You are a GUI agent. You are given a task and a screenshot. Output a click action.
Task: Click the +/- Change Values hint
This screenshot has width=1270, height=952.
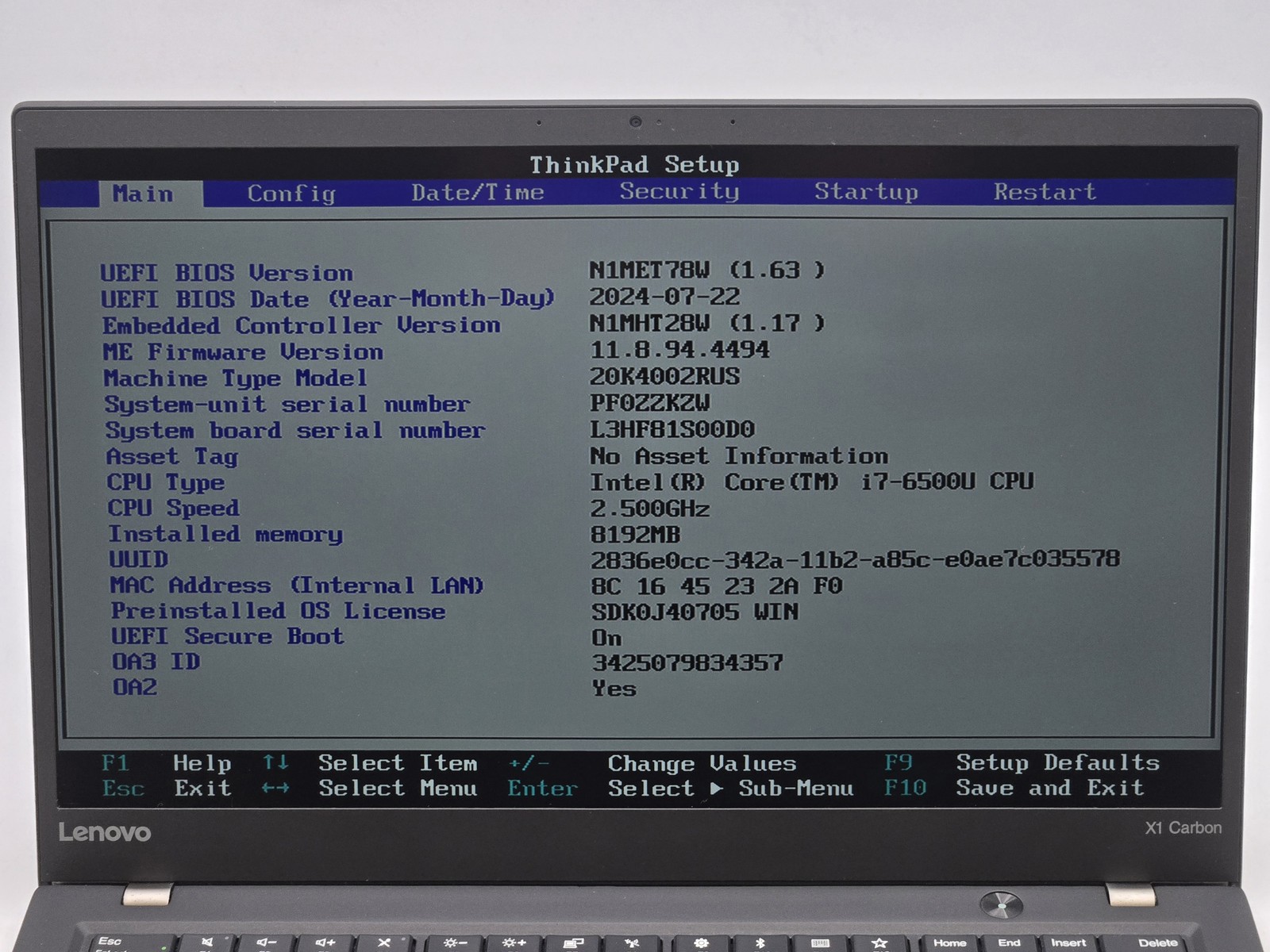652,764
